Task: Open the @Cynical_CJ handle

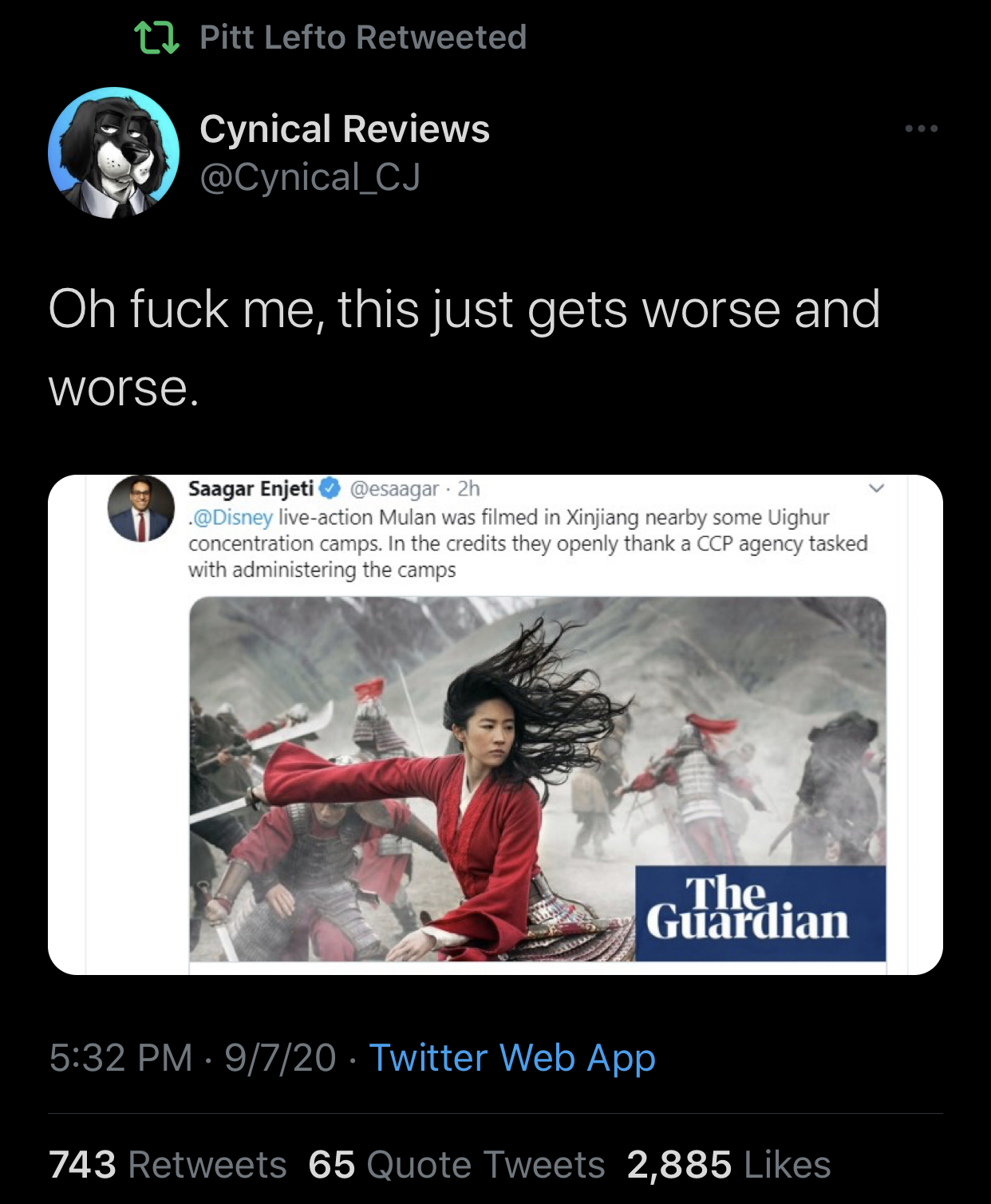Action: [x=310, y=177]
